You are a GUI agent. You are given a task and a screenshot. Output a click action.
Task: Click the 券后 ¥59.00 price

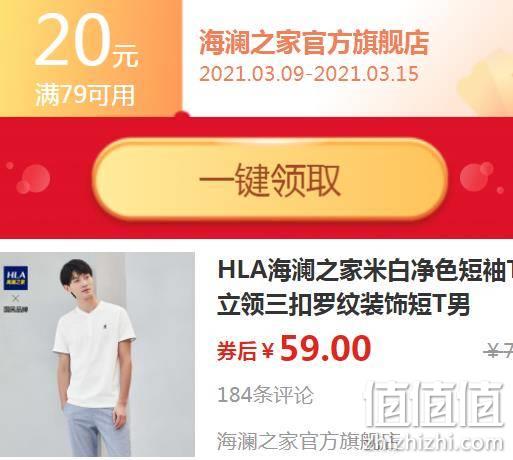(294, 349)
